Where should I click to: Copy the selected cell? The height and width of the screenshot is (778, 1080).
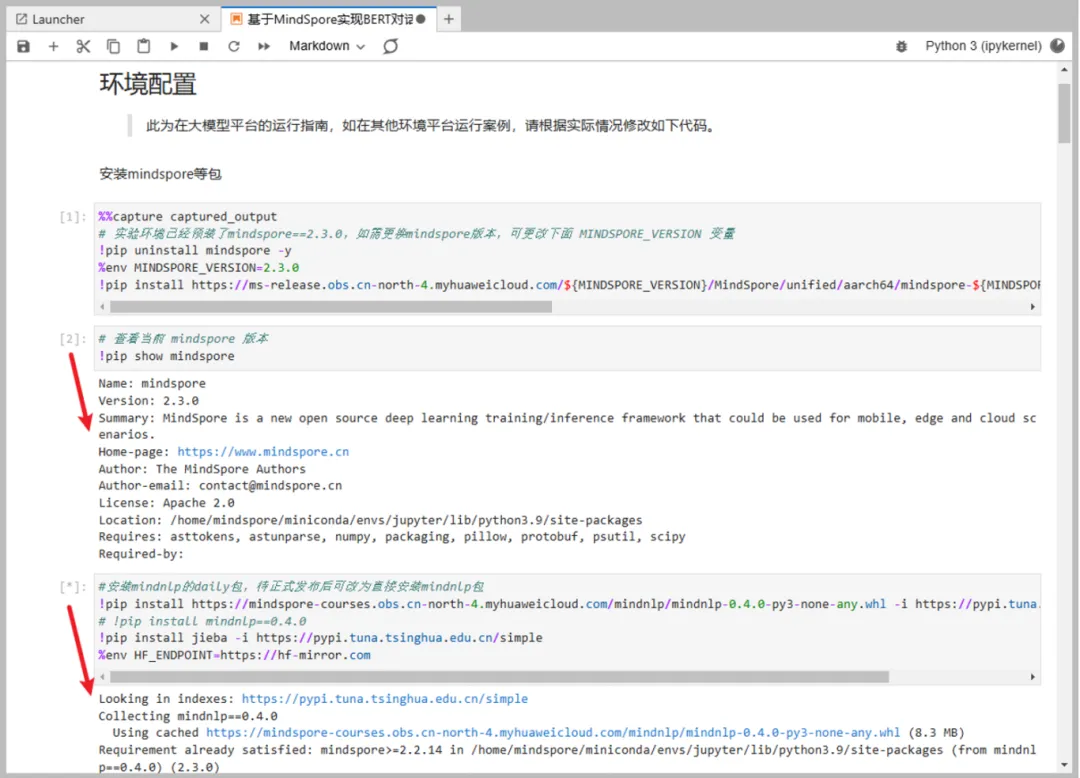point(113,46)
